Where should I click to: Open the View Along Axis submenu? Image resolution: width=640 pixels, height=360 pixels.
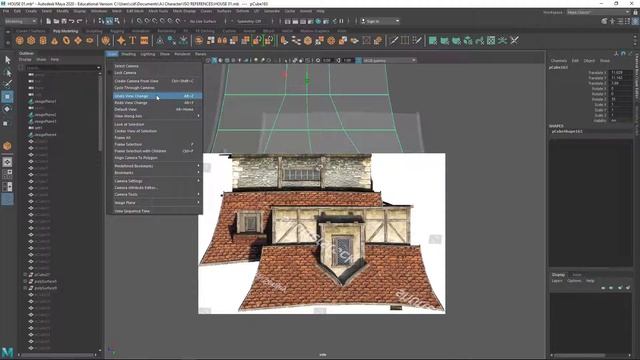(157, 116)
